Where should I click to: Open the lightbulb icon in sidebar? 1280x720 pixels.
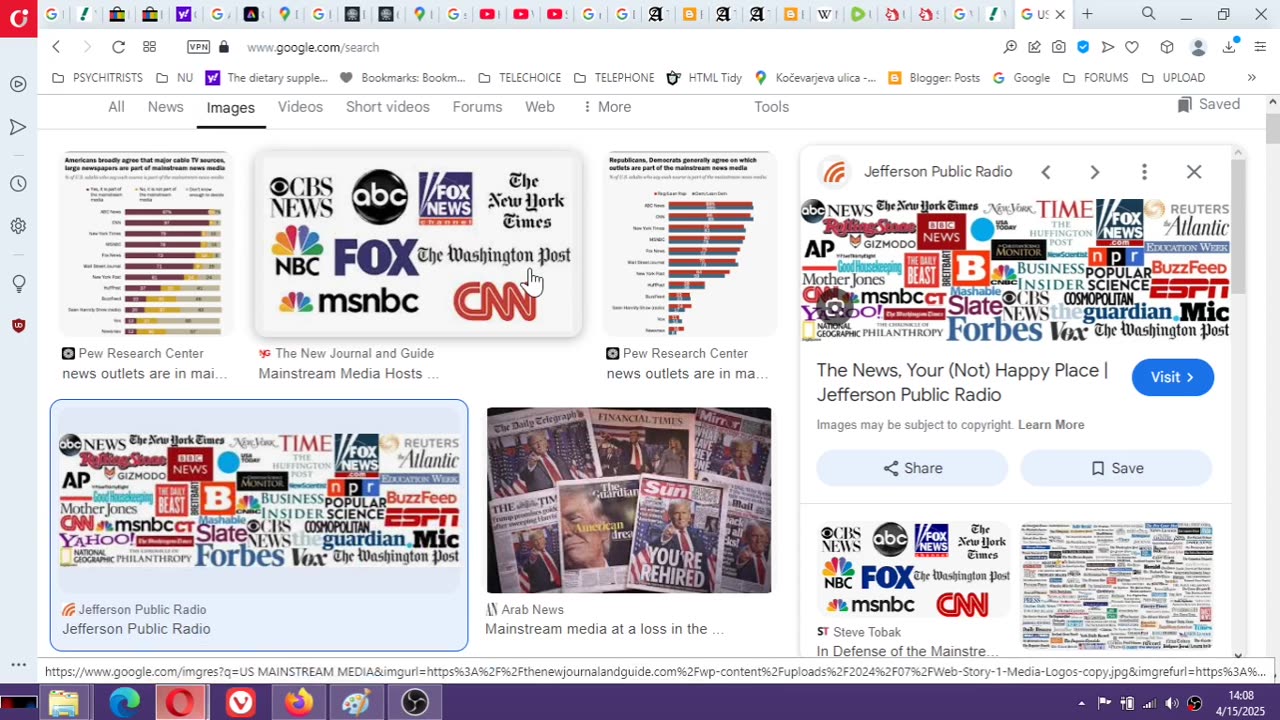click(x=18, y=284)
